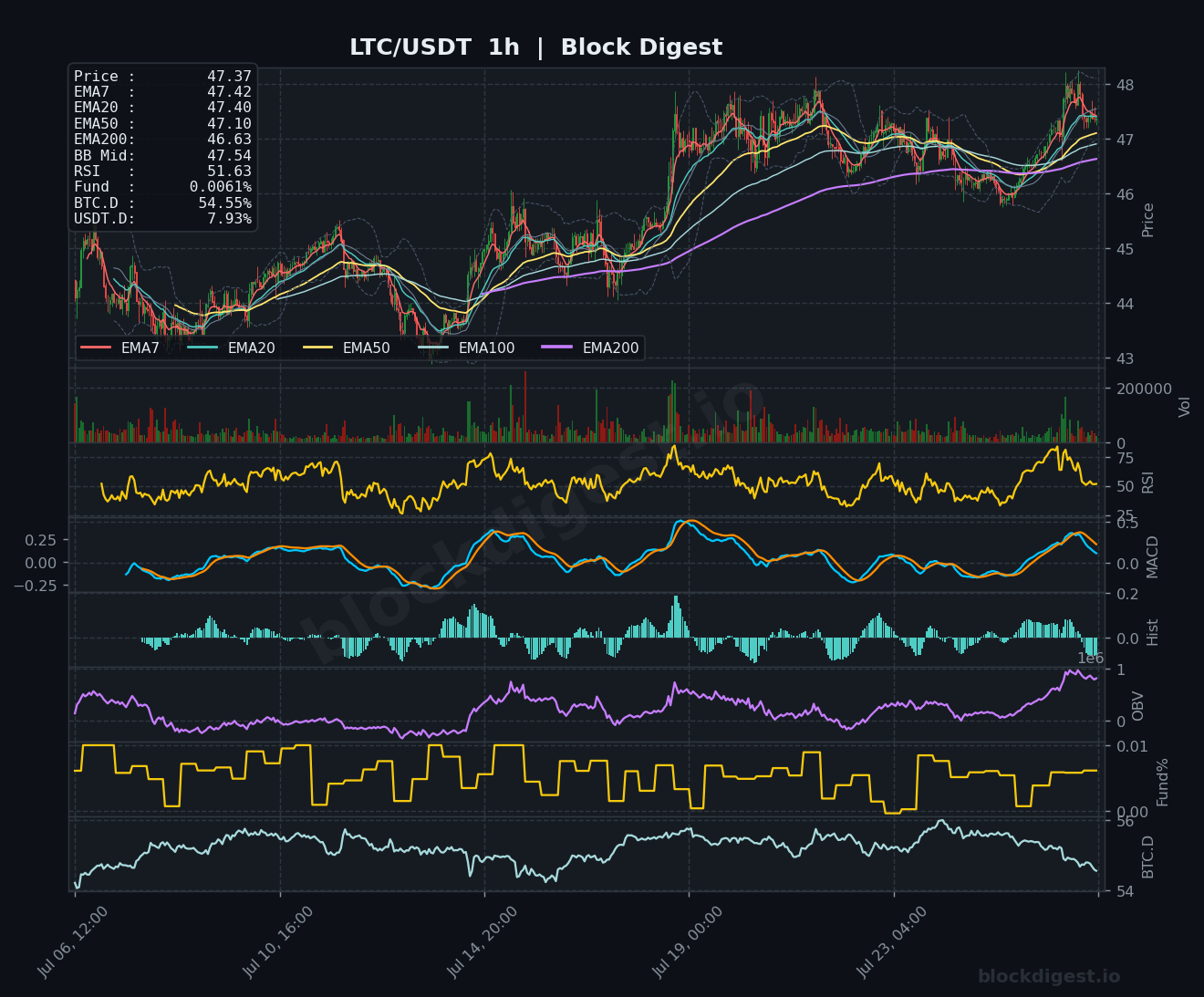
Task: Click the Fund 0.0061% stat row
Action: (x=162, y=187)
